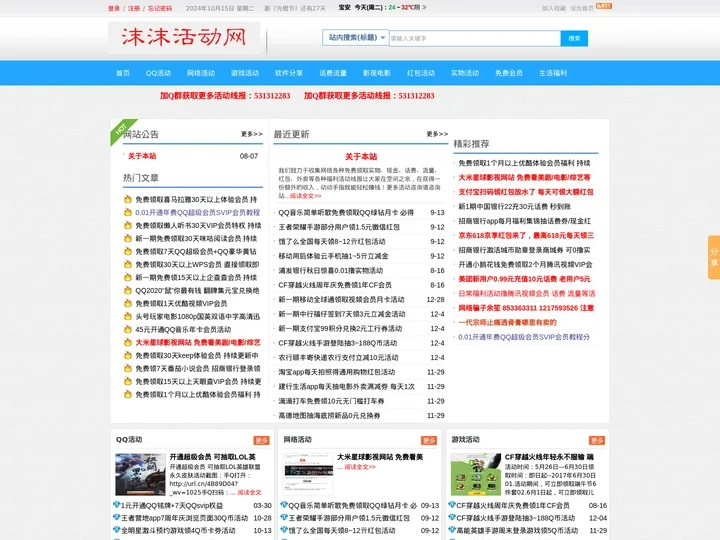Image resolution: width=720 pixels, height=540 pixels.
Task: Click money bag icon beside 免费领取懒人听书30天VIP
Action: [128, 225]
